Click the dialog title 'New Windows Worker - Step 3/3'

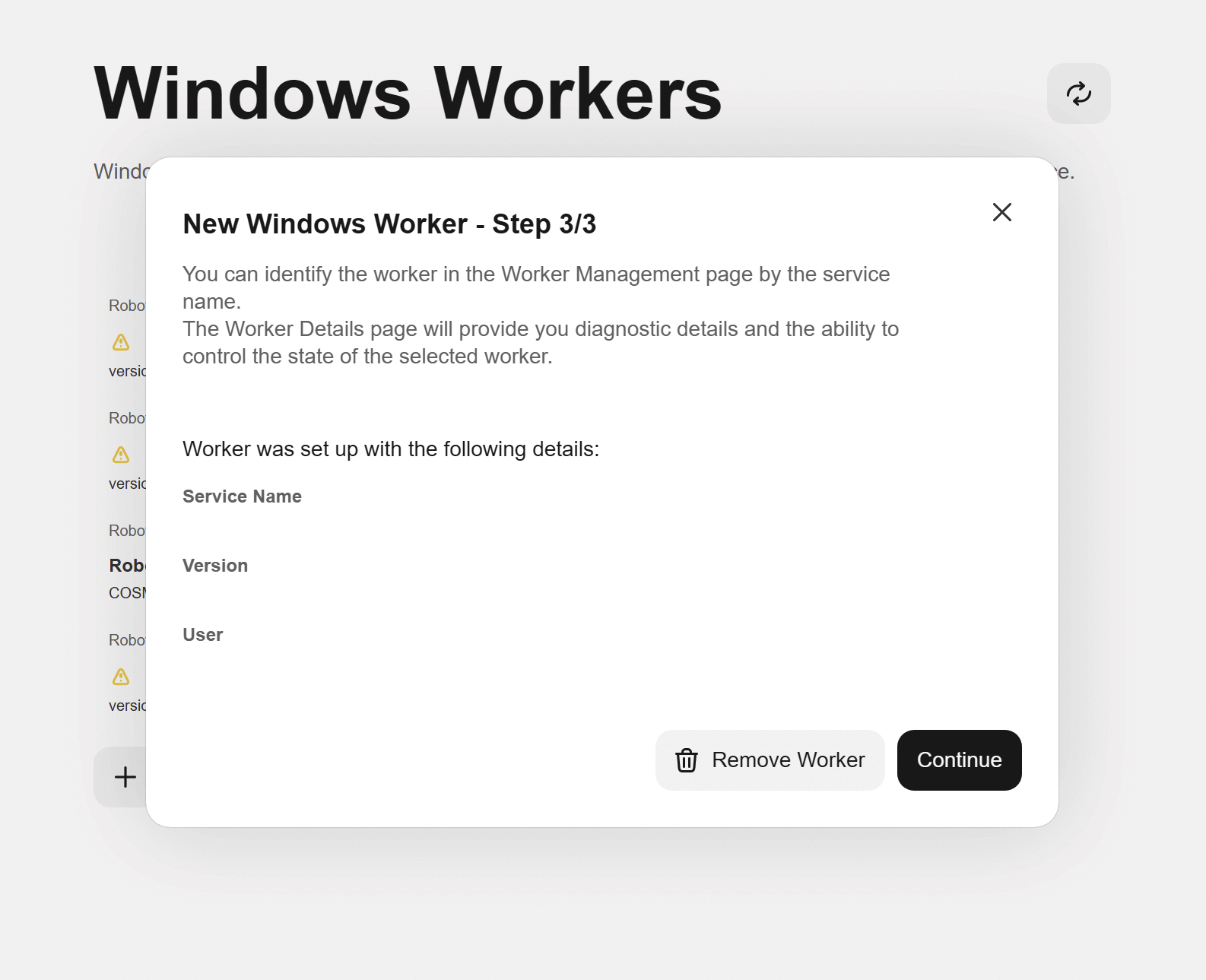[x=389, y=224]
